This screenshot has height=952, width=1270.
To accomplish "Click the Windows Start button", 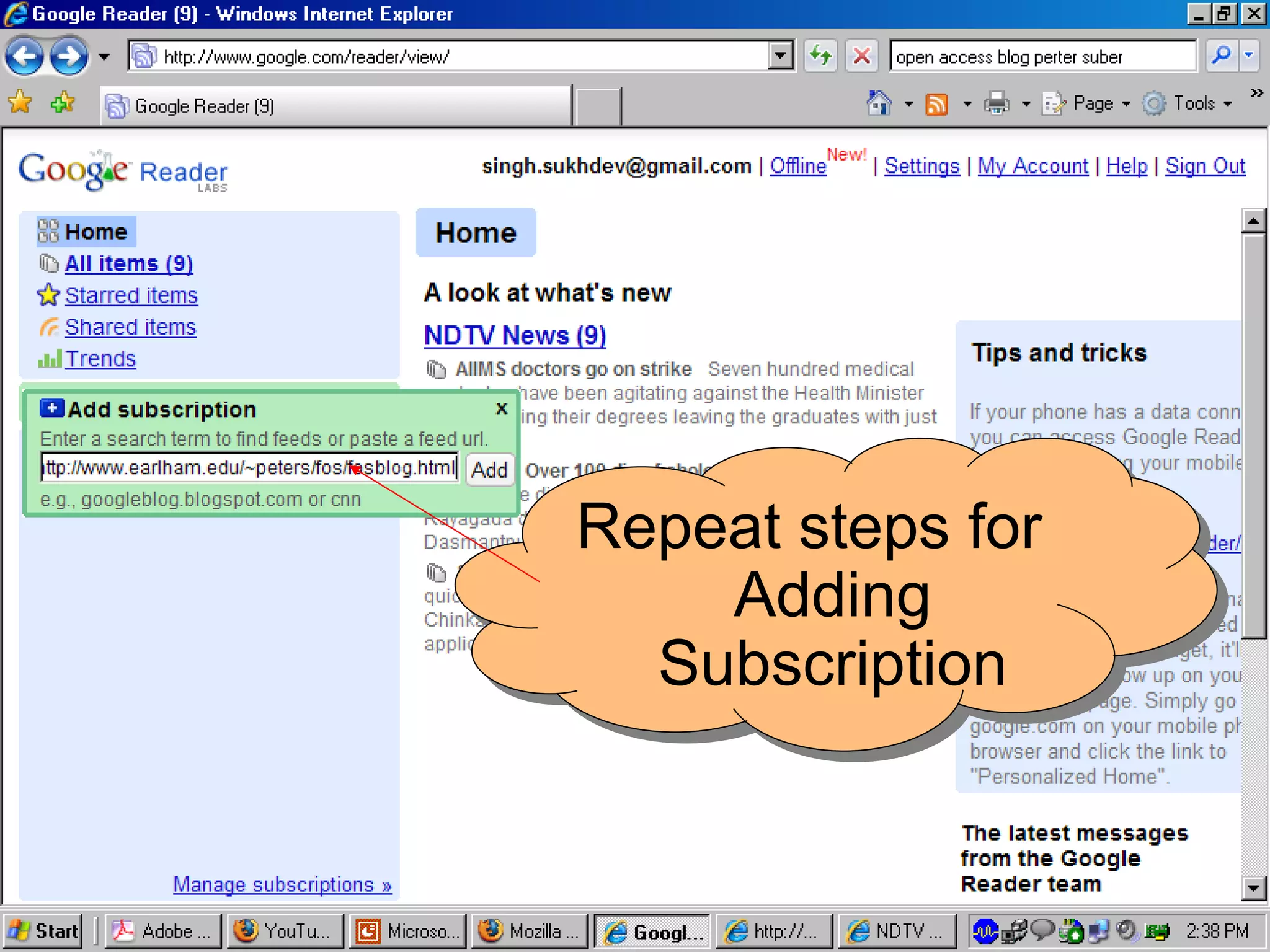I will click(x=42, y=931).
